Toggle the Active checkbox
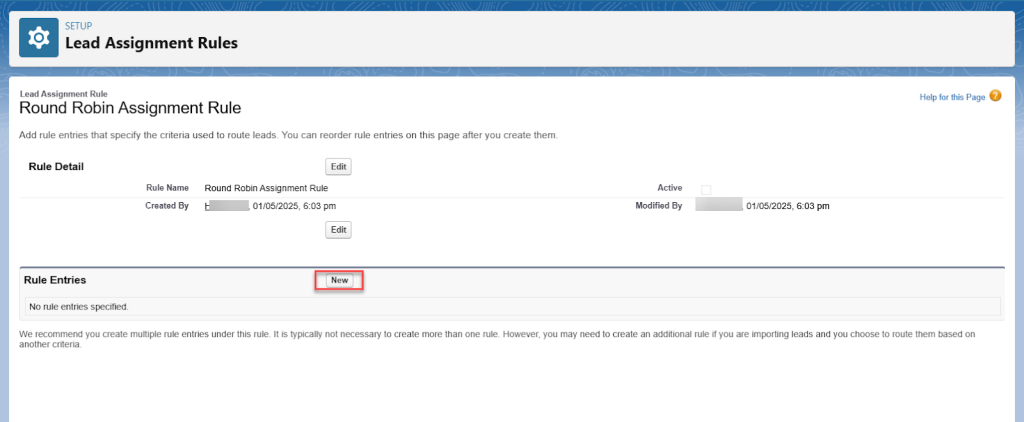The width and height of the screenshot is (1024, 422). (x=706, y=188)
